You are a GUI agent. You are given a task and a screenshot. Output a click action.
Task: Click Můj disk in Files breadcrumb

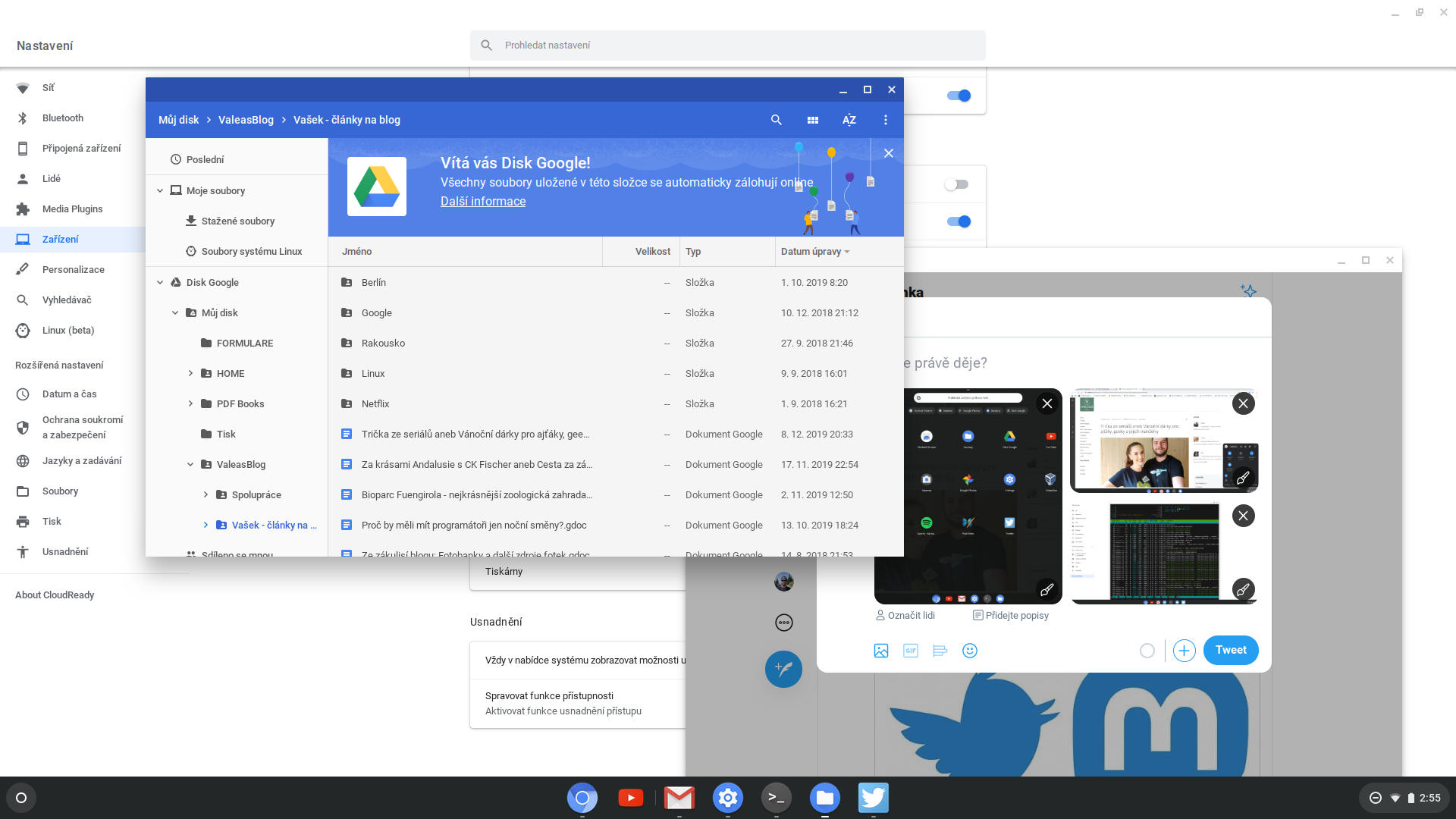pyautogui.click(x=178, y=120)
